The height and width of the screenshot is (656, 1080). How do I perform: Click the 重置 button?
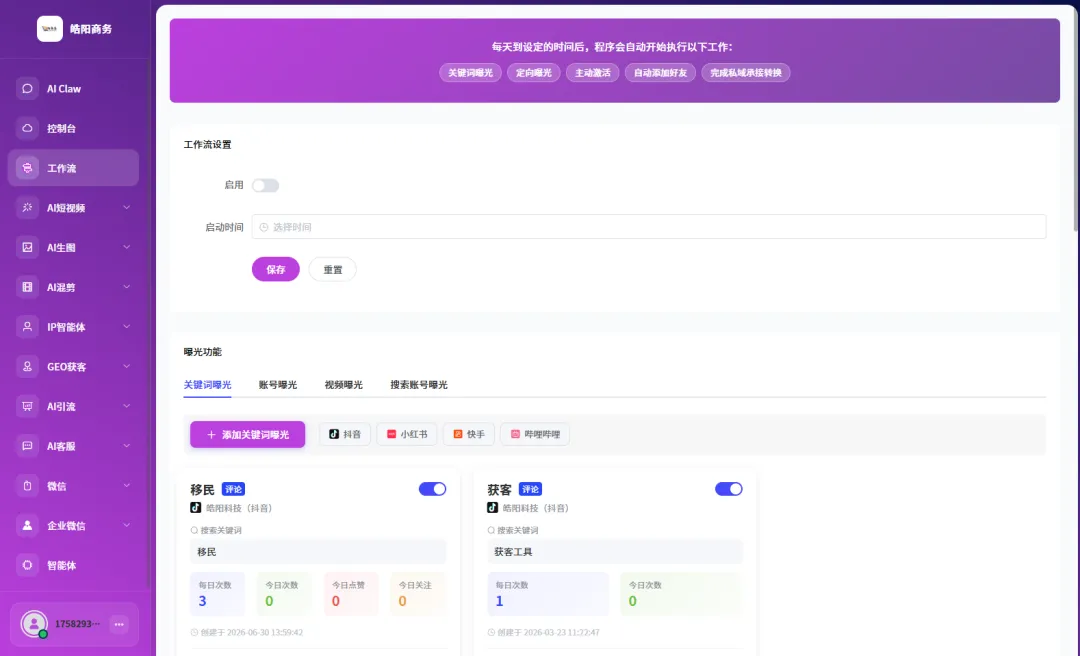pos(333,269)
